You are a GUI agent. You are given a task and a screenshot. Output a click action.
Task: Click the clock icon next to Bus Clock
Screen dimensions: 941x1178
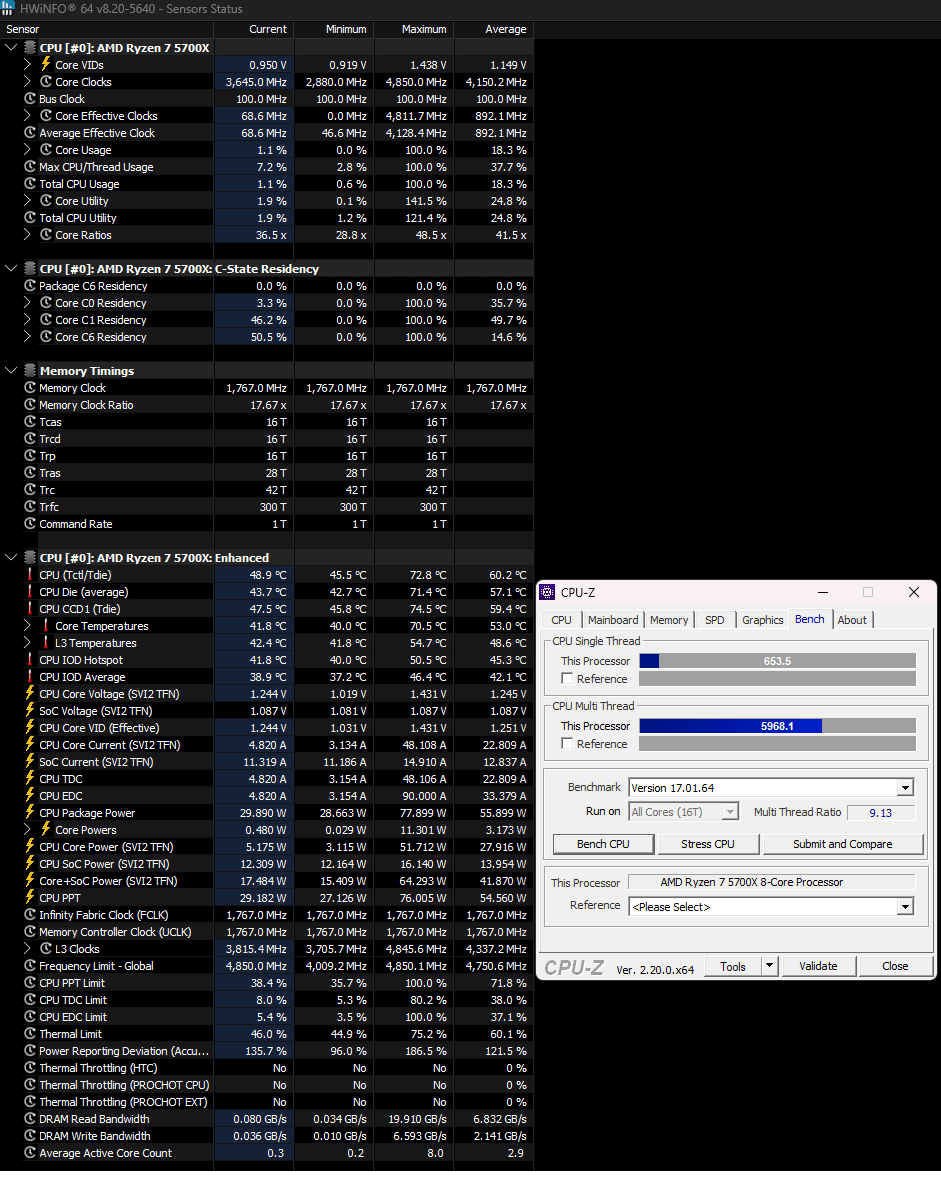click(x=30, y=98)
